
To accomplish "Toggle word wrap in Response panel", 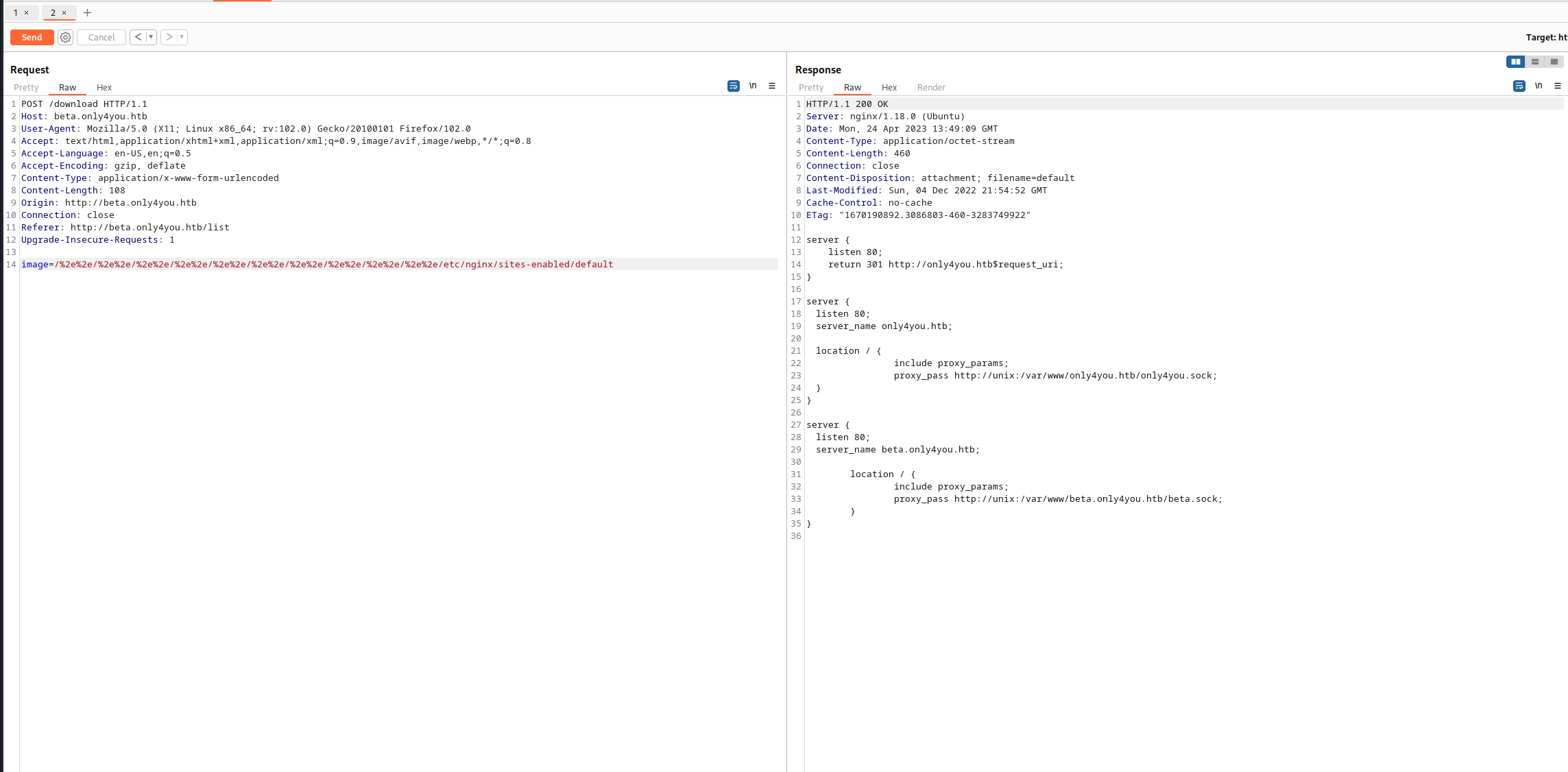I will 1519,86.
